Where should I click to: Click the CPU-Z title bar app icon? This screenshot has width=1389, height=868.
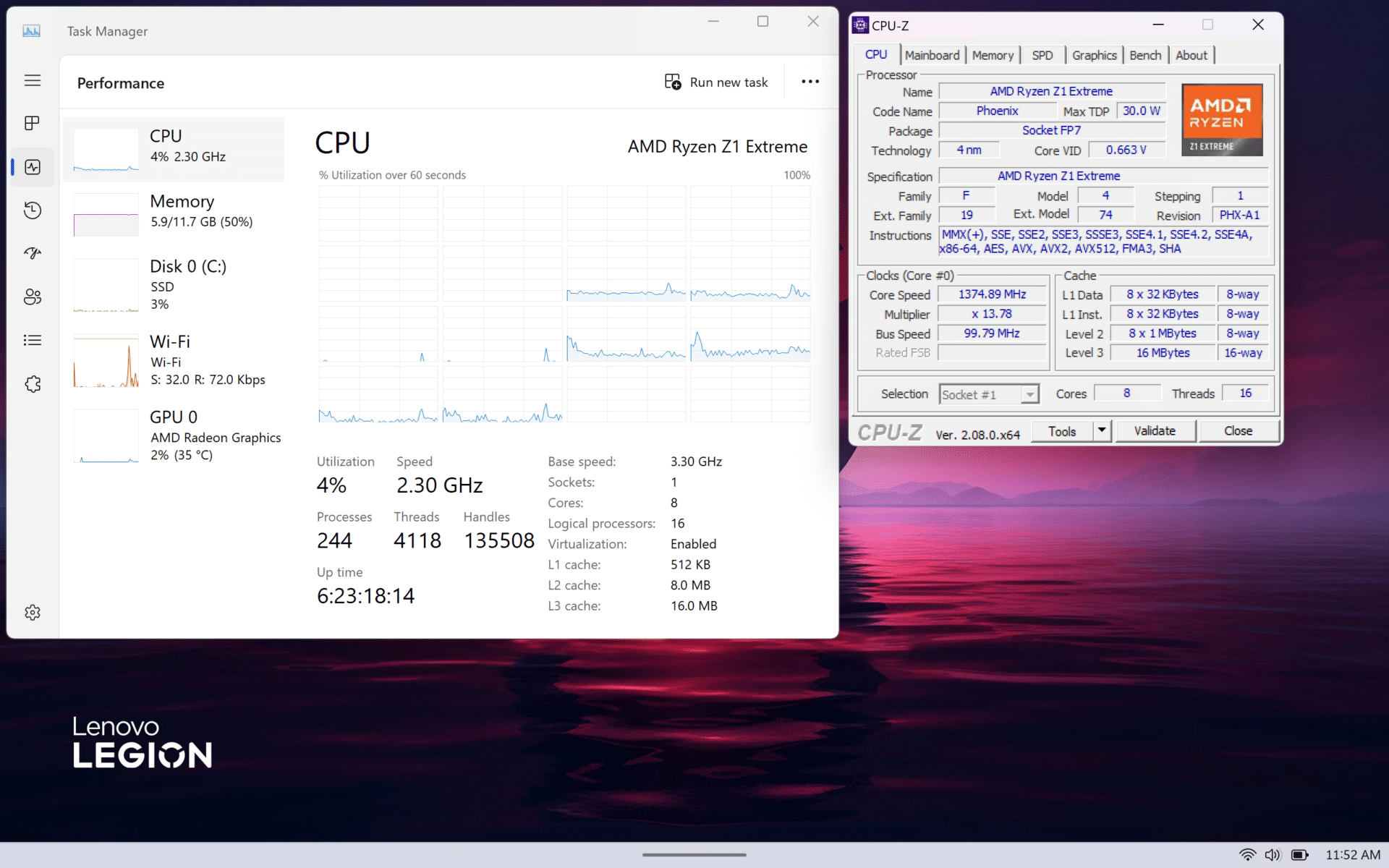tap(860, 25)
